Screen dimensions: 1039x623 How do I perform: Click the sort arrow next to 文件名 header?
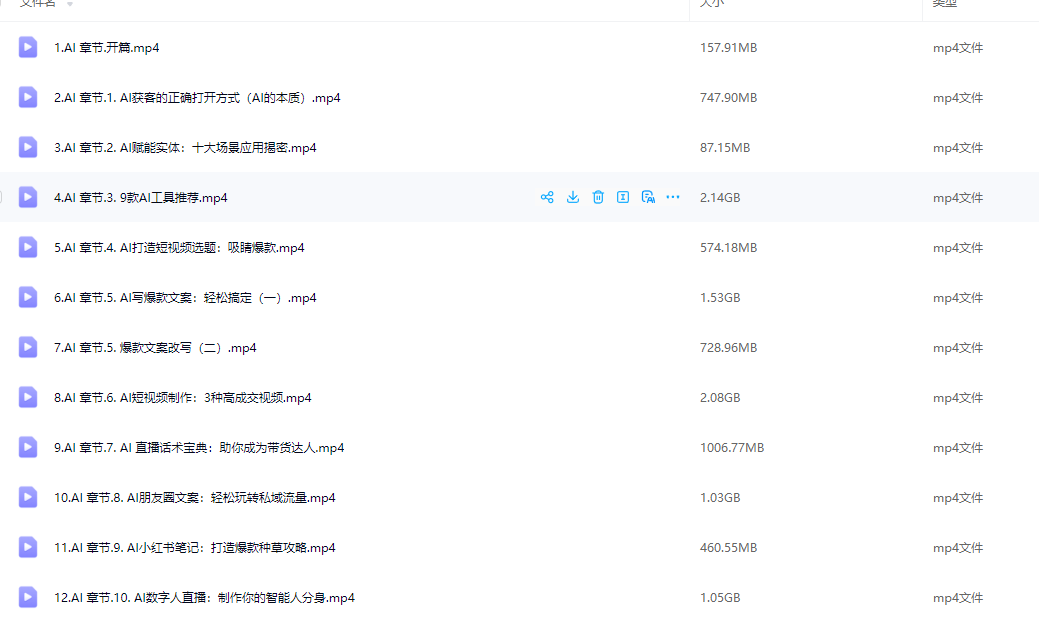coord(70,5)
